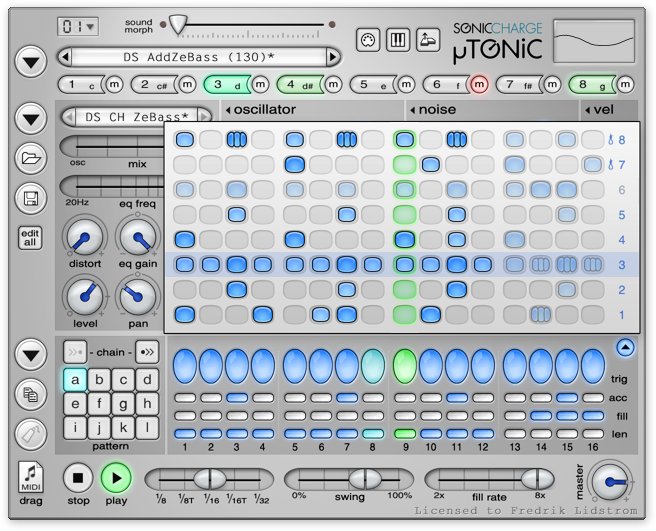656x531 pixels.
Task: Select previous drum patch left arrow
Action: click(x=69, y=117)
